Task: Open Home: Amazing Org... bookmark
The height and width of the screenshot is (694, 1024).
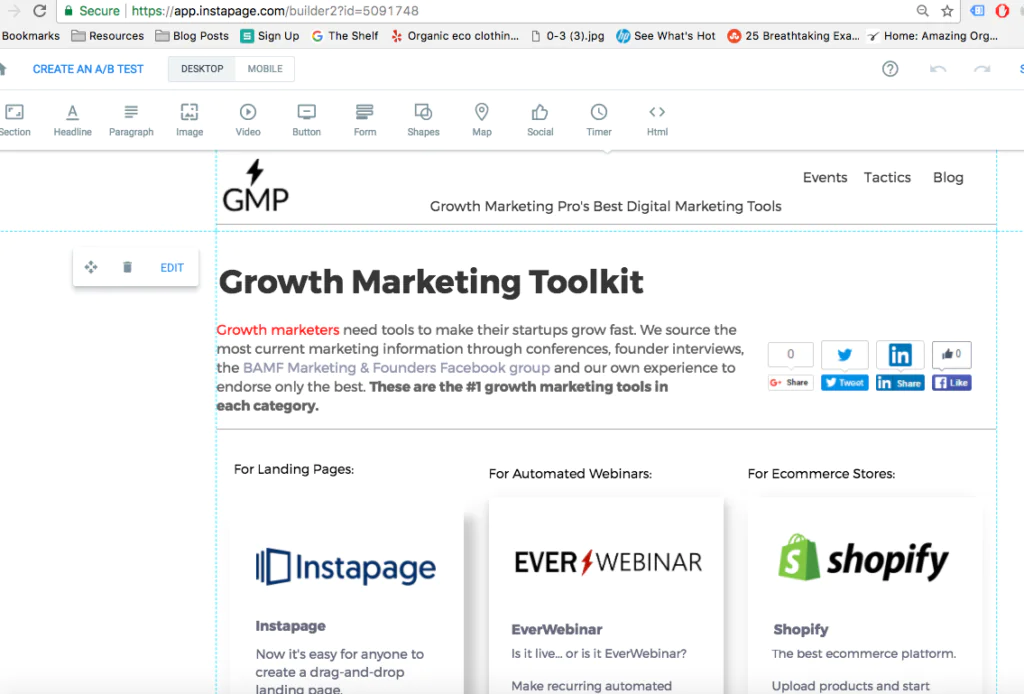Action: [x=933, y=36]
